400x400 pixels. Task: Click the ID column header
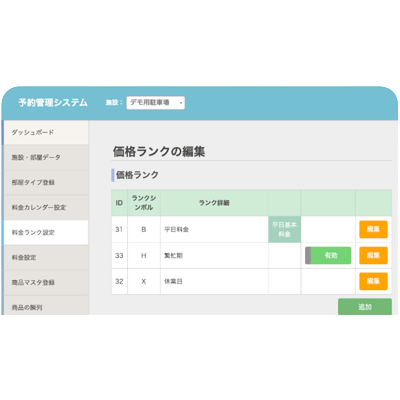pos(119,203)
